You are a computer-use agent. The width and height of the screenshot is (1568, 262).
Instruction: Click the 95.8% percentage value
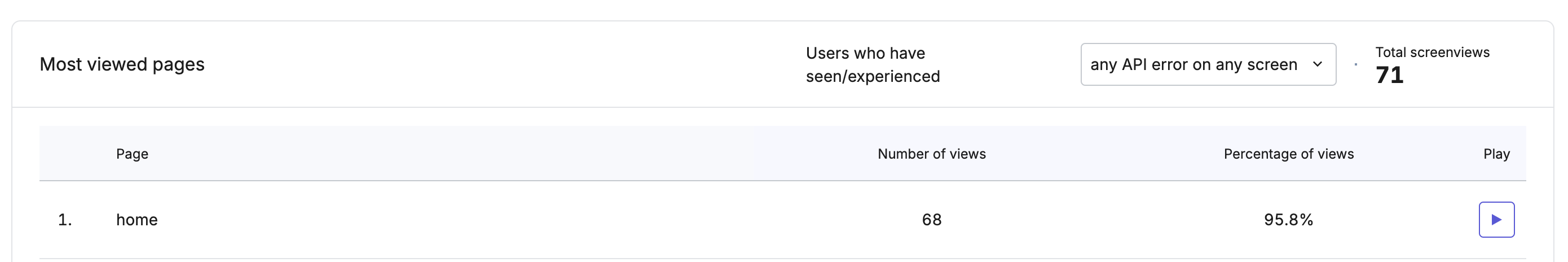point(1289,219)
